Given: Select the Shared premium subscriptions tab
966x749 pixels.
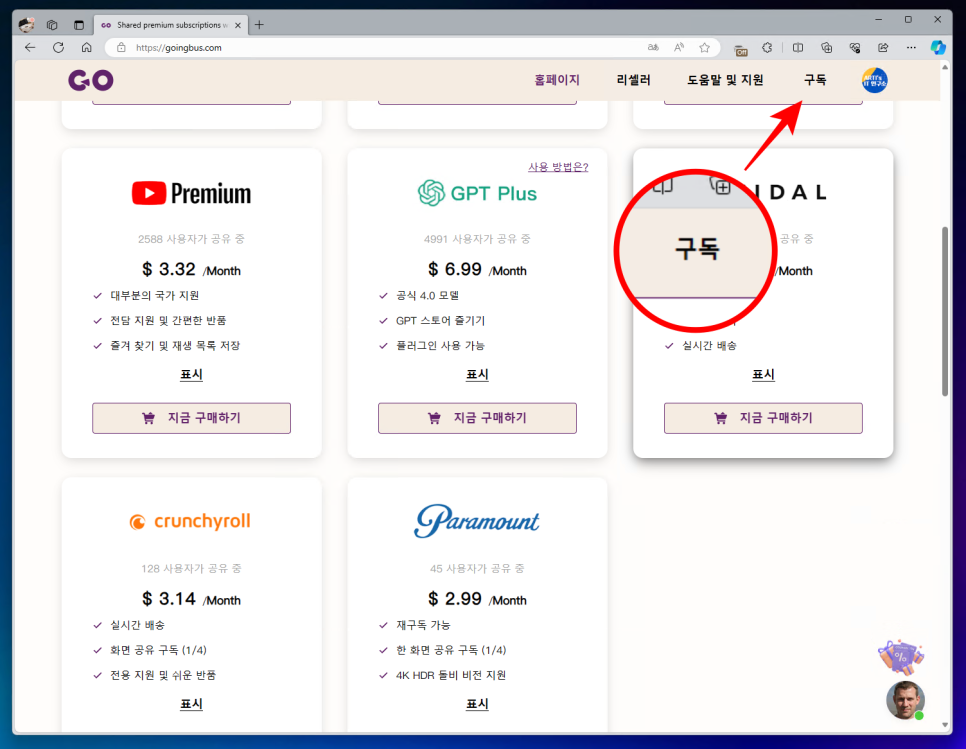Looking at the screenshot, I should click(x=171, y=25).
